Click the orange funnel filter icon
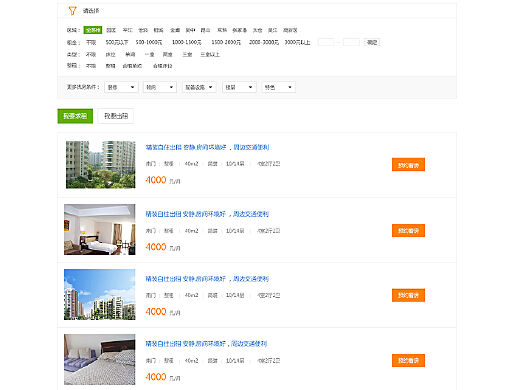Viewport: 520px width, 390px height. pyautogui.click(x=72, y=11)
